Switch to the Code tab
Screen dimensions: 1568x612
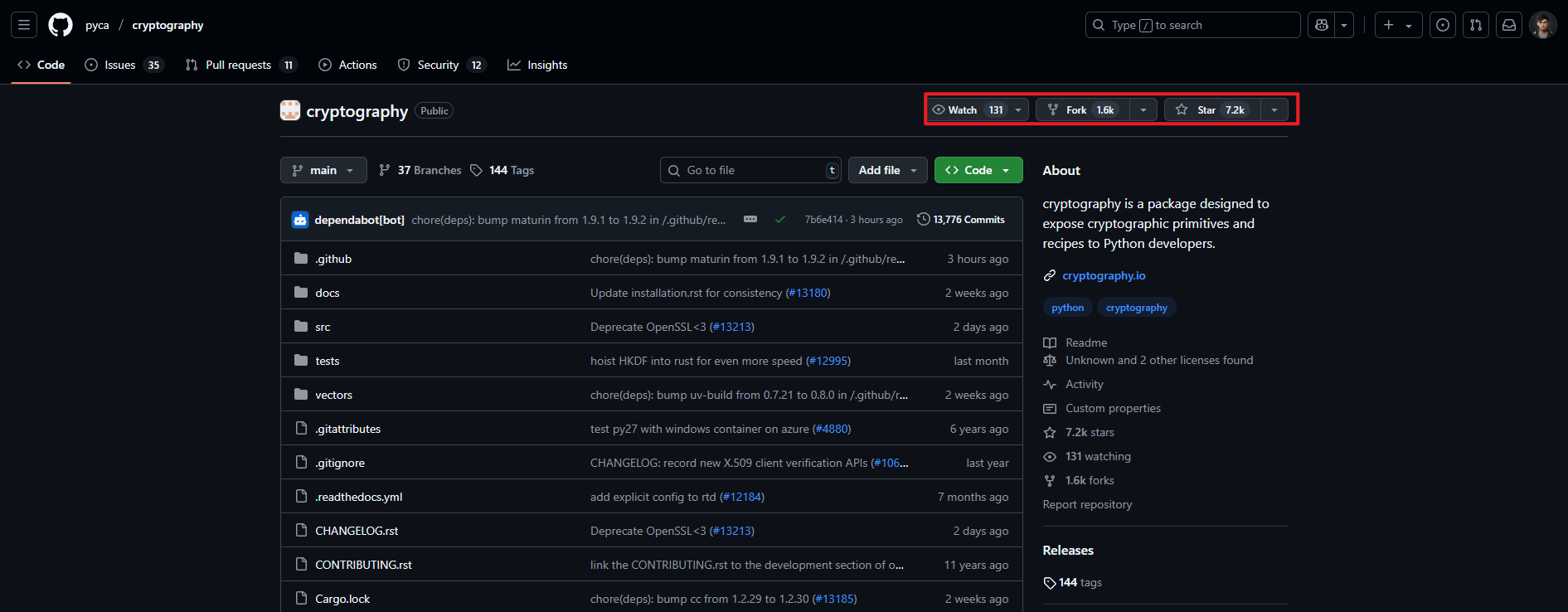tap(41, 65)
